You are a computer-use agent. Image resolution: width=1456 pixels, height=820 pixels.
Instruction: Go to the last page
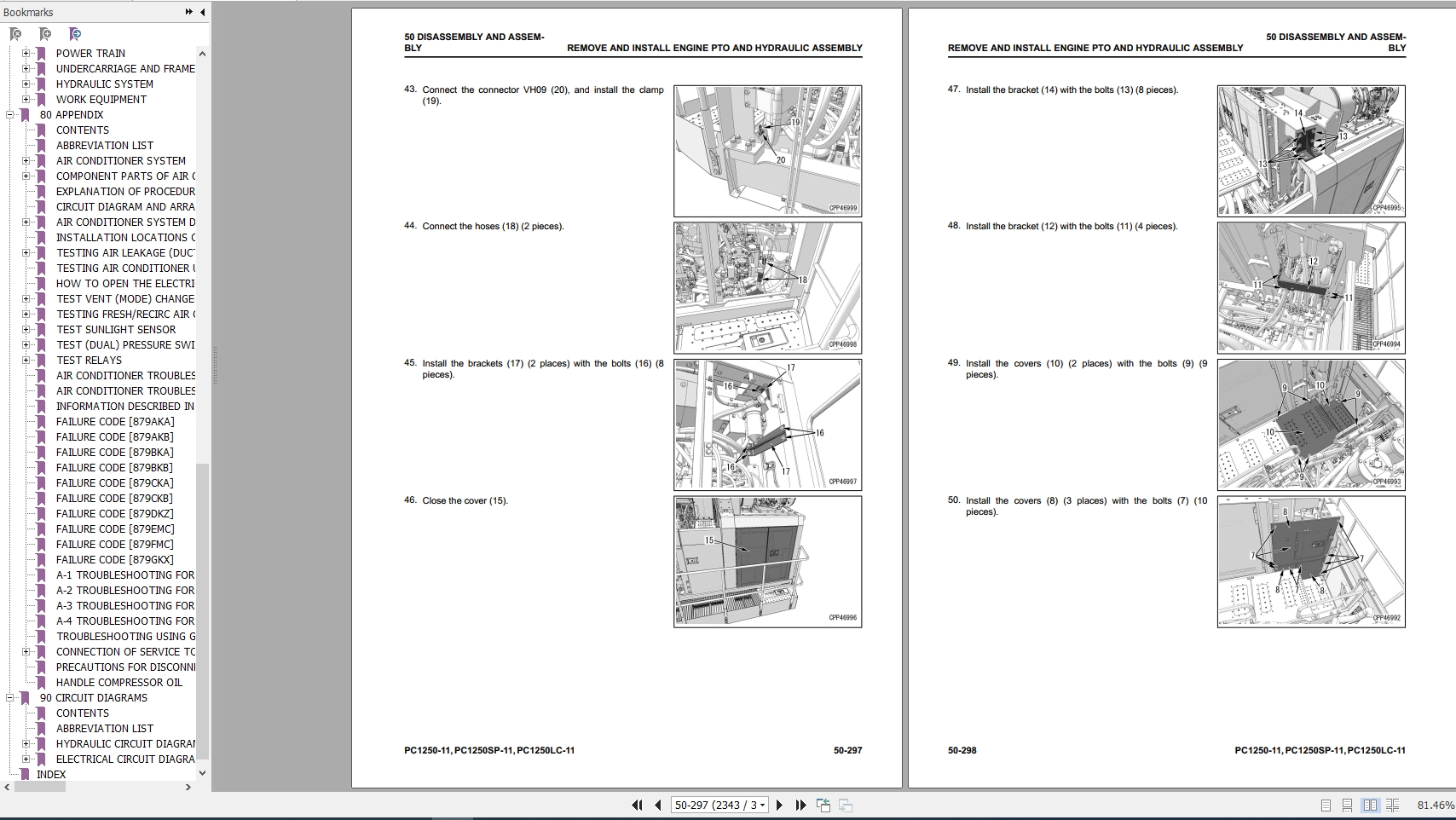tap(800, 805)
